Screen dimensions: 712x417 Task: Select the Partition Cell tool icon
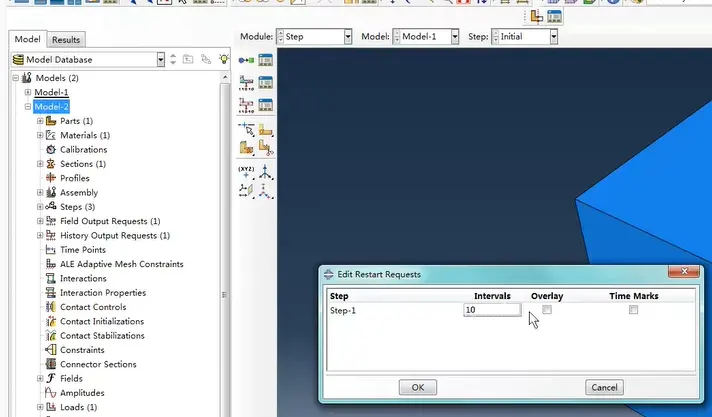click(246, 148)
